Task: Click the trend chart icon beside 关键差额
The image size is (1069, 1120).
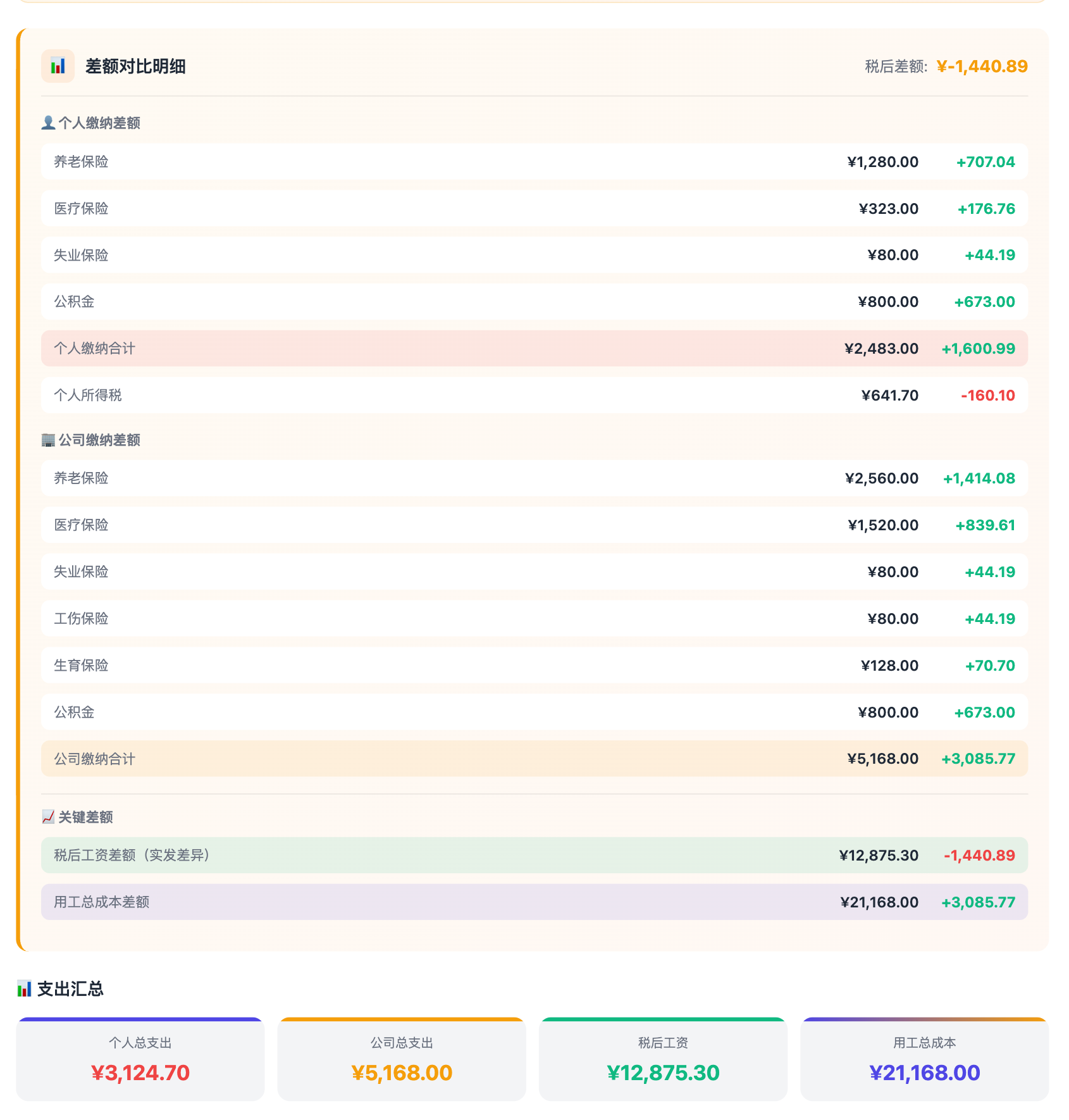Action: [48, 817]
